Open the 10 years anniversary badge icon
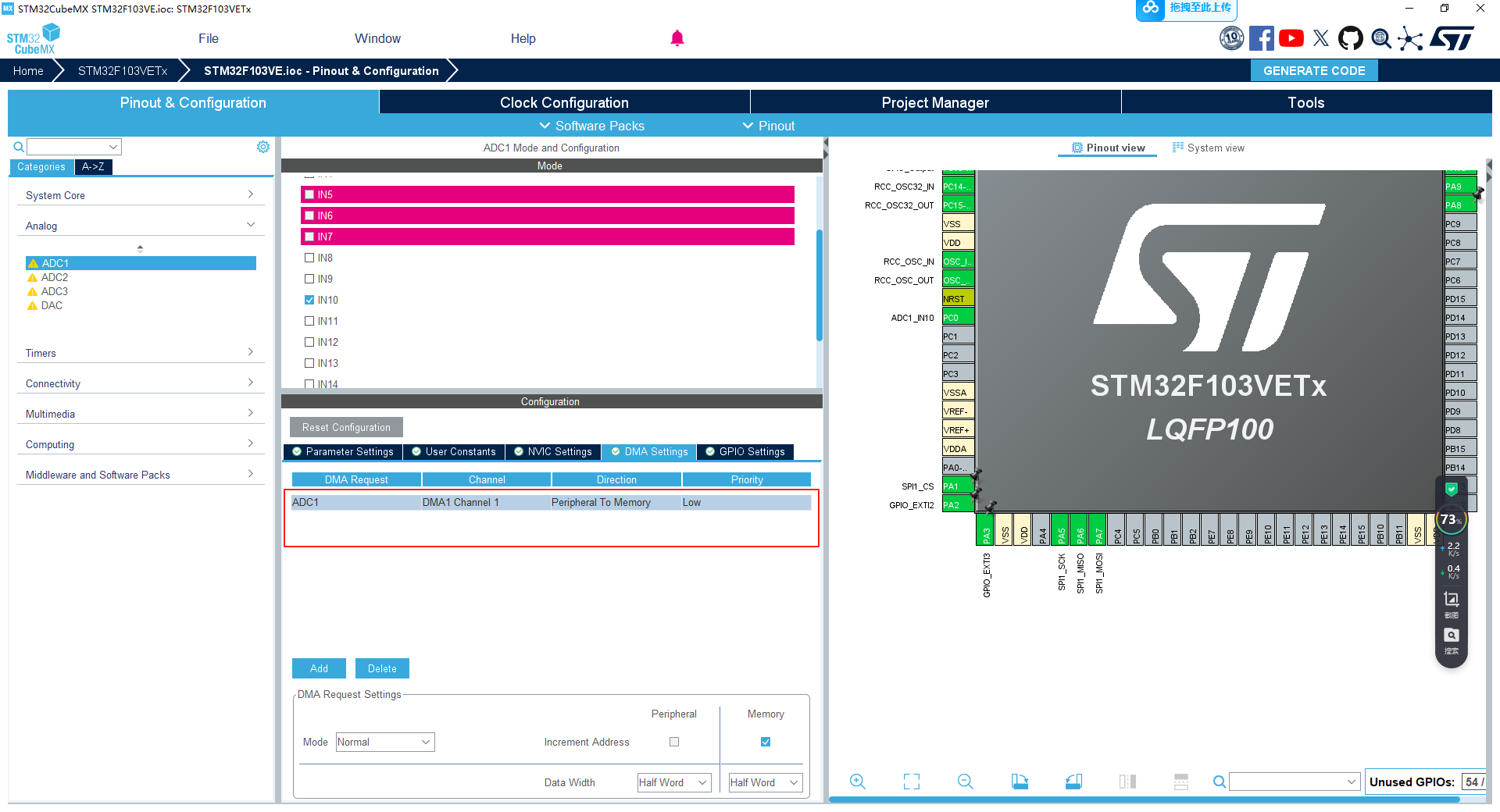 pyautogui.click(x=1231, y=38)
